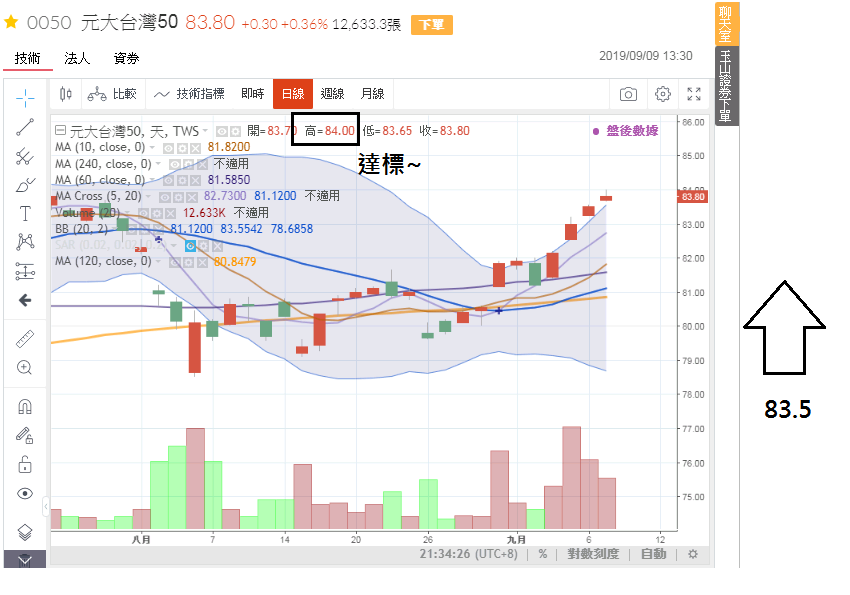Toggle 對數刻度 logarithmic scale
This screenshot has width=850, height=595.
coord(593,554)
